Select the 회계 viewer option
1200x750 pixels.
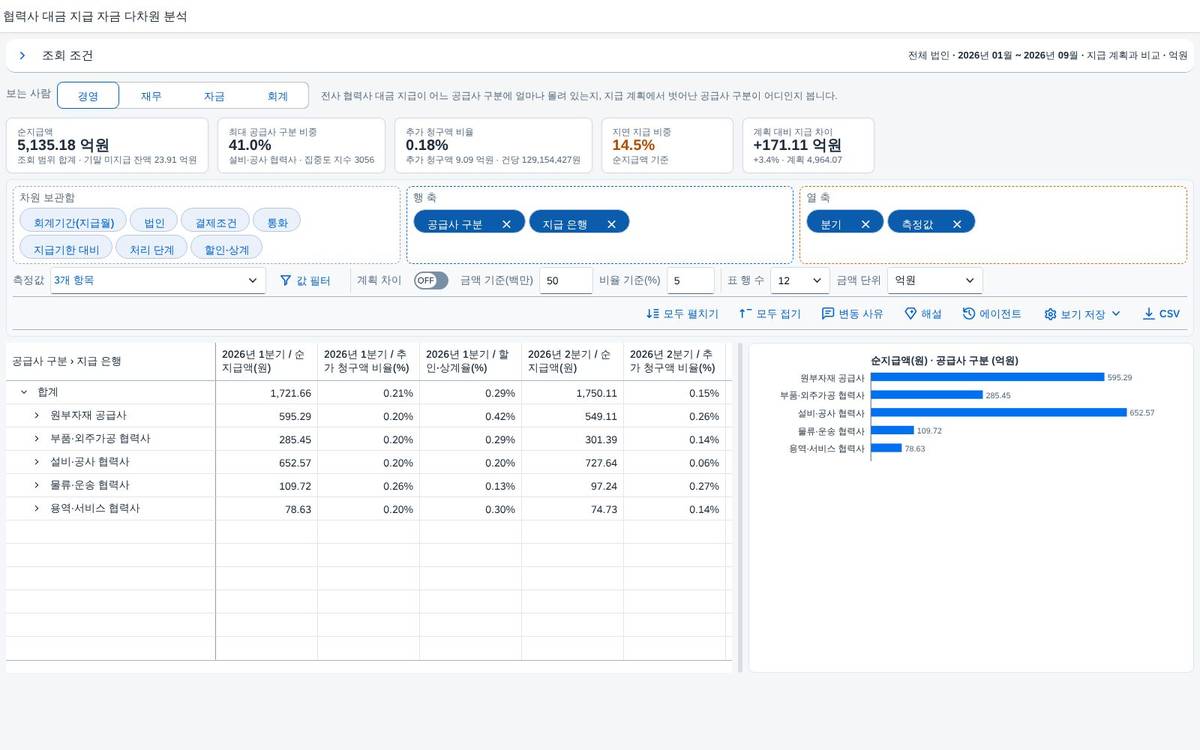(x=277, y=96)
